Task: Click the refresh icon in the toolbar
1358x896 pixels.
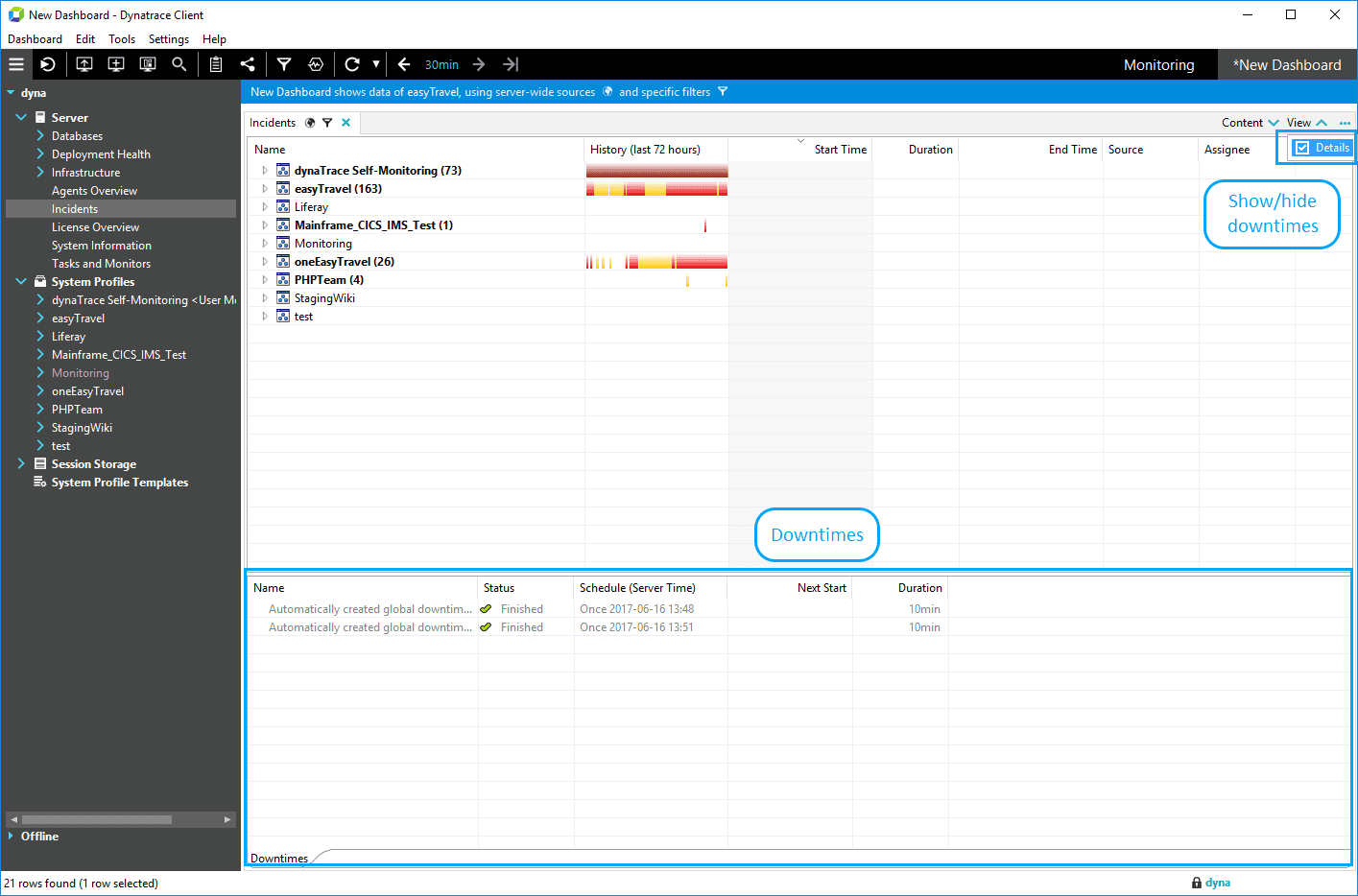Action: [x=352, y=64]
